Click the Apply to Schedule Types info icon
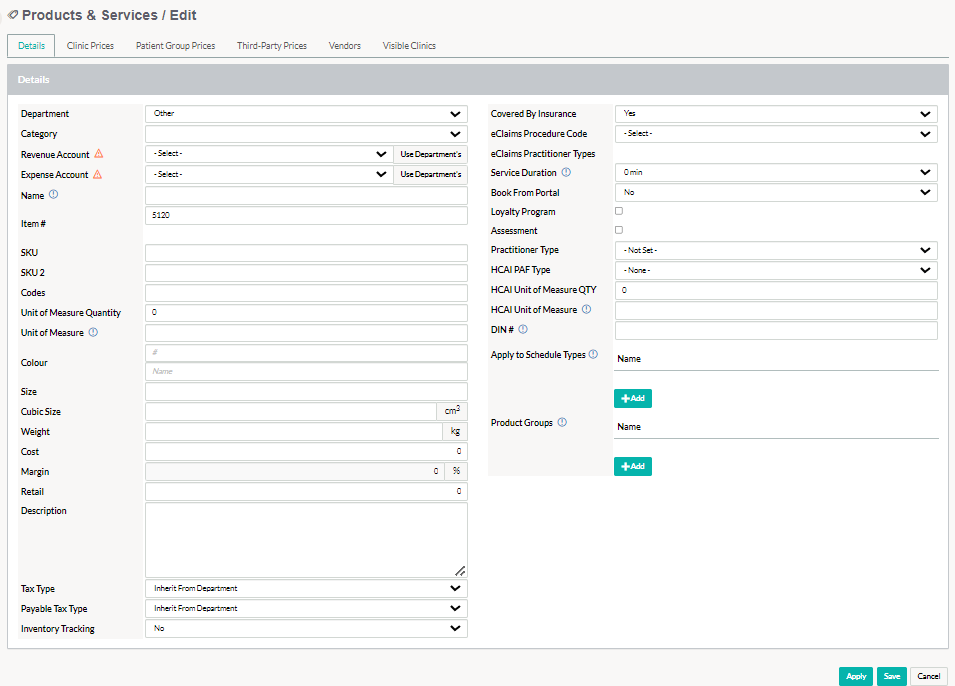This screenshot has width=955, height=686. click(593, 354)
